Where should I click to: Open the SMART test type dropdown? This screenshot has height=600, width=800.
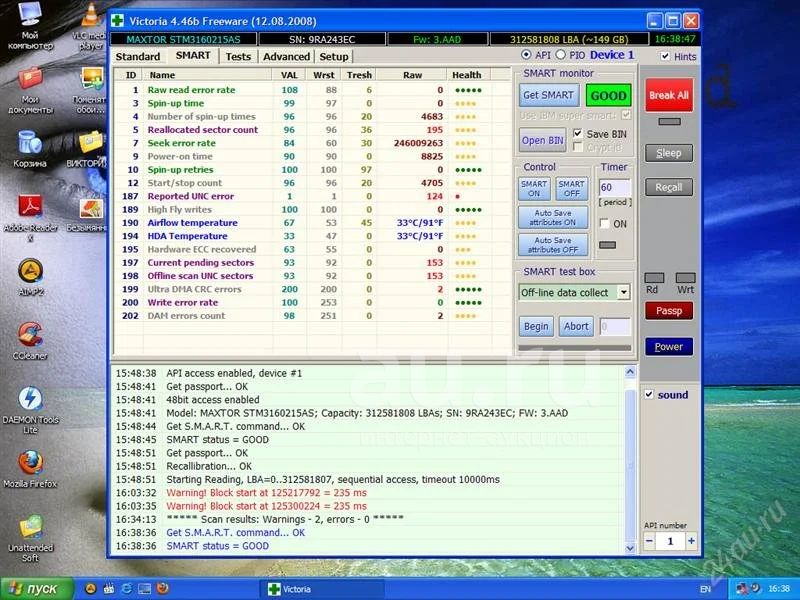[623, 292]
